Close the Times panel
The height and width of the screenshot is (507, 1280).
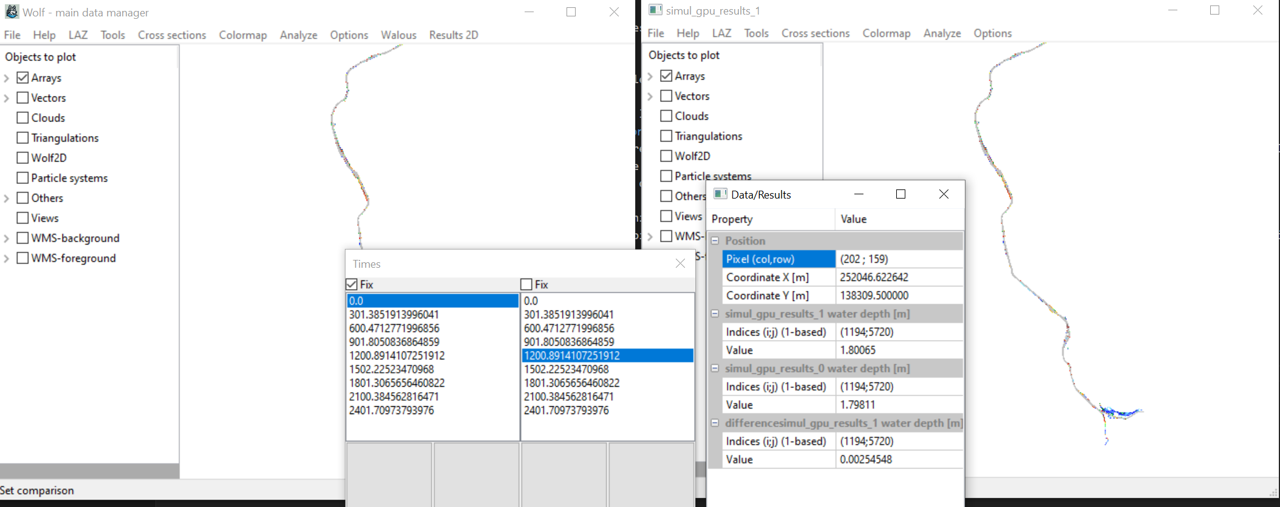point(680,264)
